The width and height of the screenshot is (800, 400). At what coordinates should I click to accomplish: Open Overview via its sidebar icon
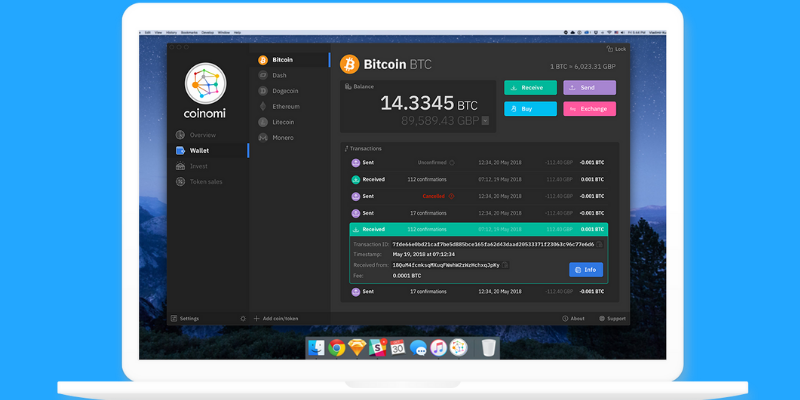click(180, 135)
